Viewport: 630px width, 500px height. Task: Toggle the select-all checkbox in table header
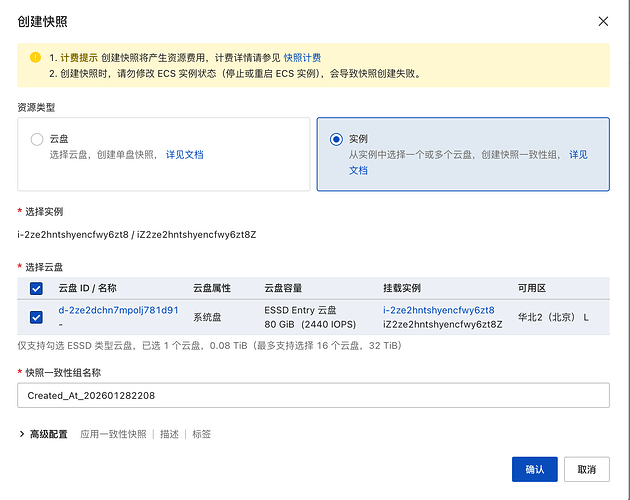point(37,288)
